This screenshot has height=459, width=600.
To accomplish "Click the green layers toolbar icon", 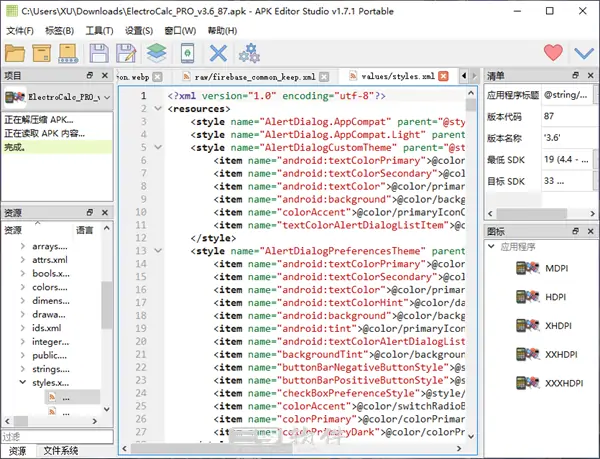I will point(157,52).
